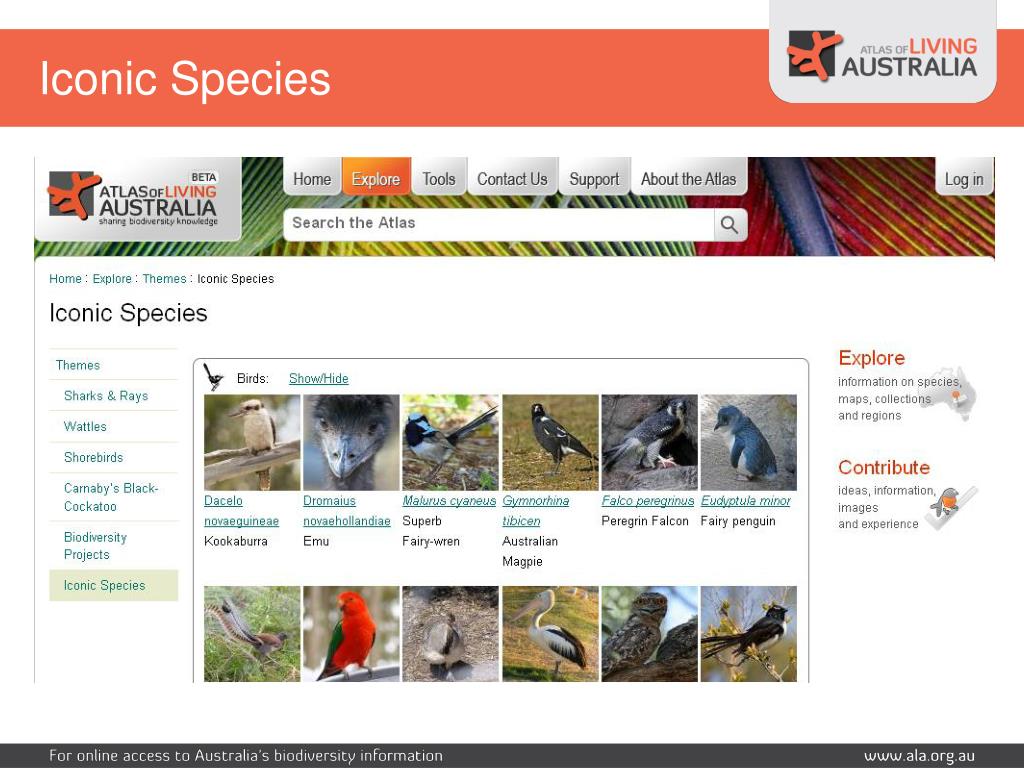1024x768 pixels.
Task: Open the Support tab
Action: point(594,178)
